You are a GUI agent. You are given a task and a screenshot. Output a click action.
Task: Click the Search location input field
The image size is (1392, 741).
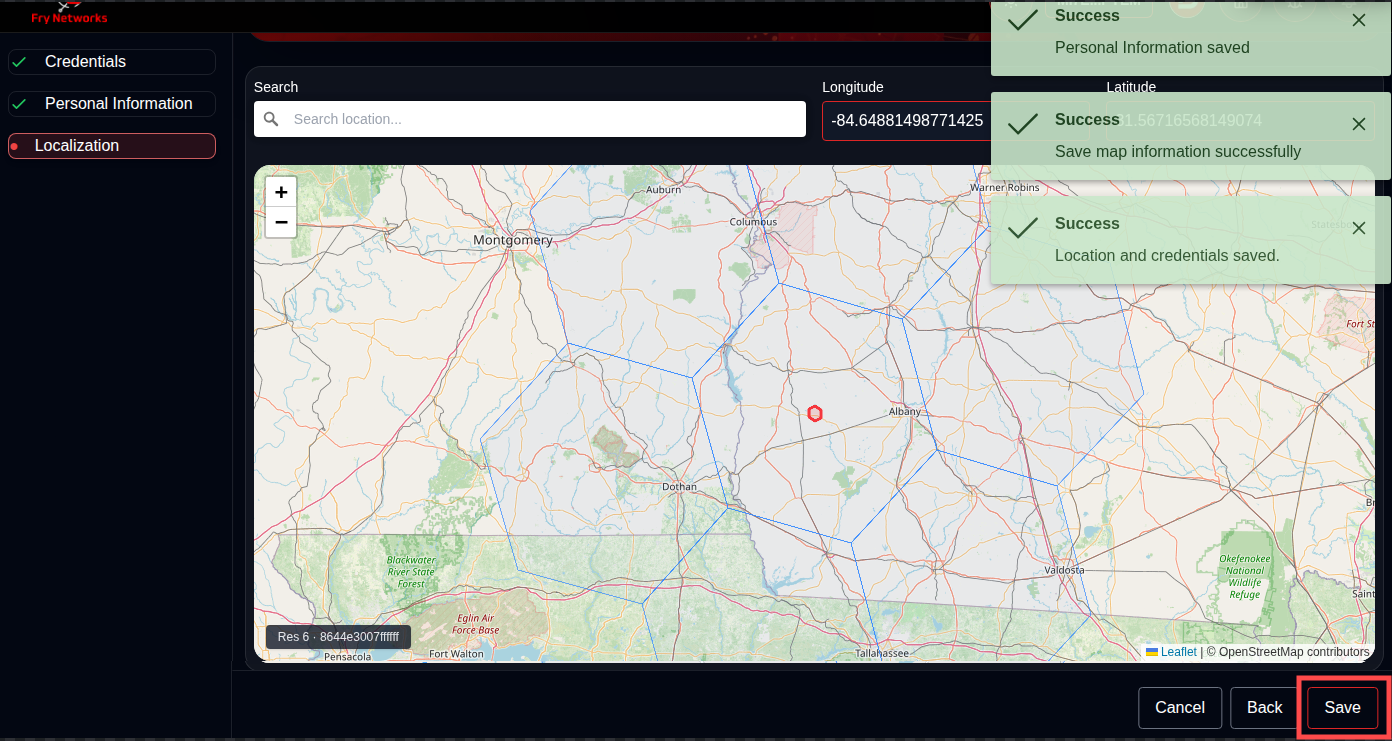click(543, 119)
